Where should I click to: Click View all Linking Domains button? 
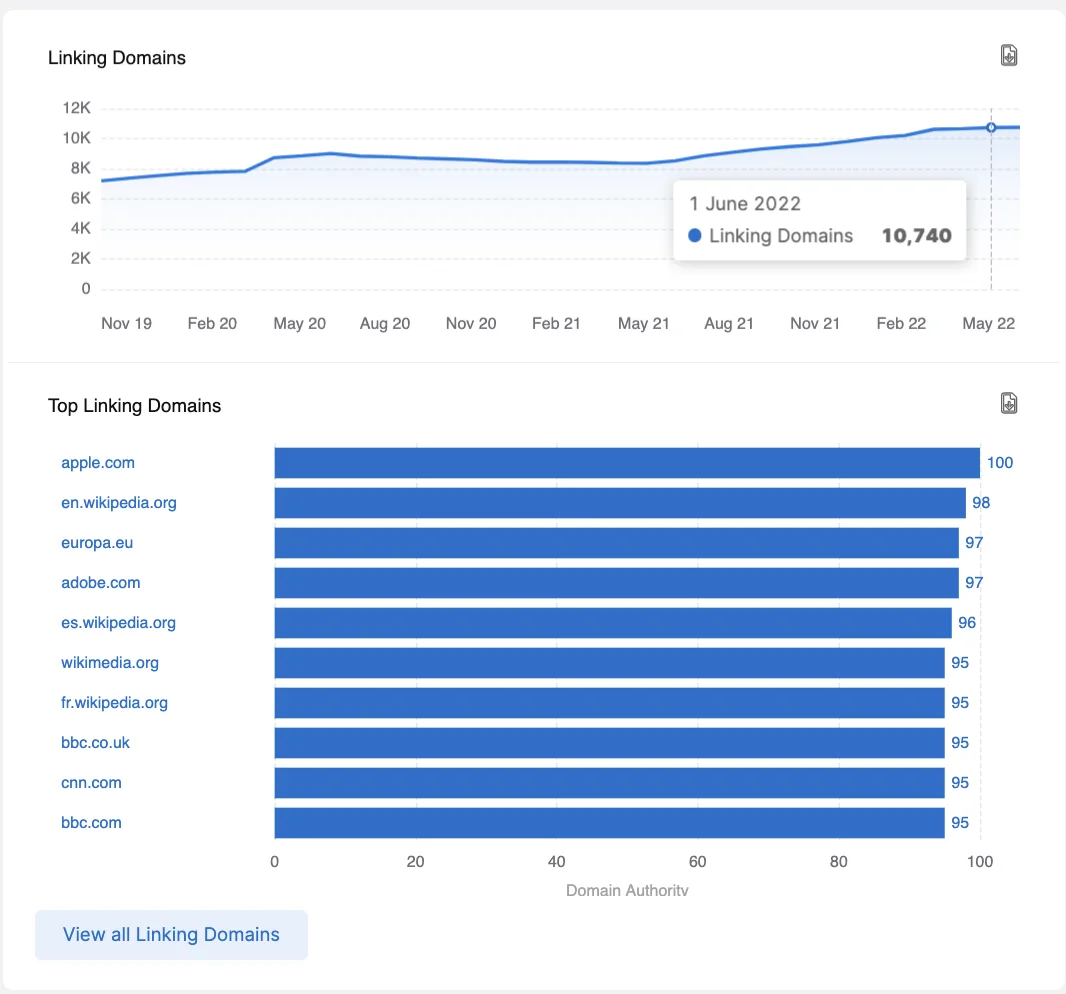[171, 935]
